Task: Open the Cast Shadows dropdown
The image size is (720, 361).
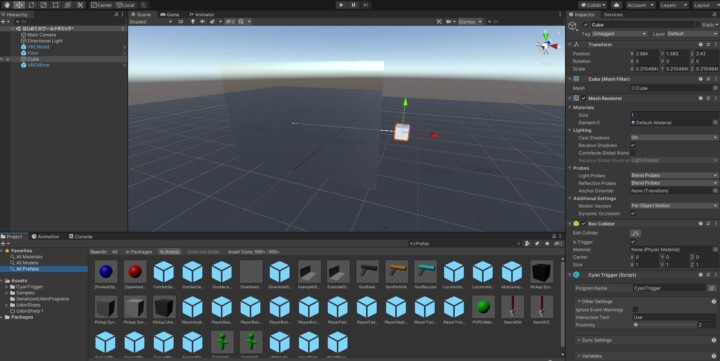Action: pyautogui.click(x=674, y=137)
